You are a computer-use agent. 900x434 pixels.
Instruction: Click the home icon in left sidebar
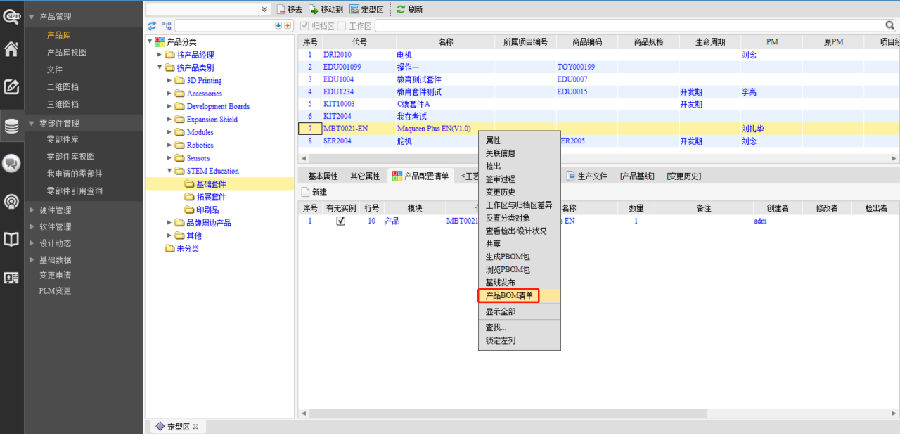[12, 48]
